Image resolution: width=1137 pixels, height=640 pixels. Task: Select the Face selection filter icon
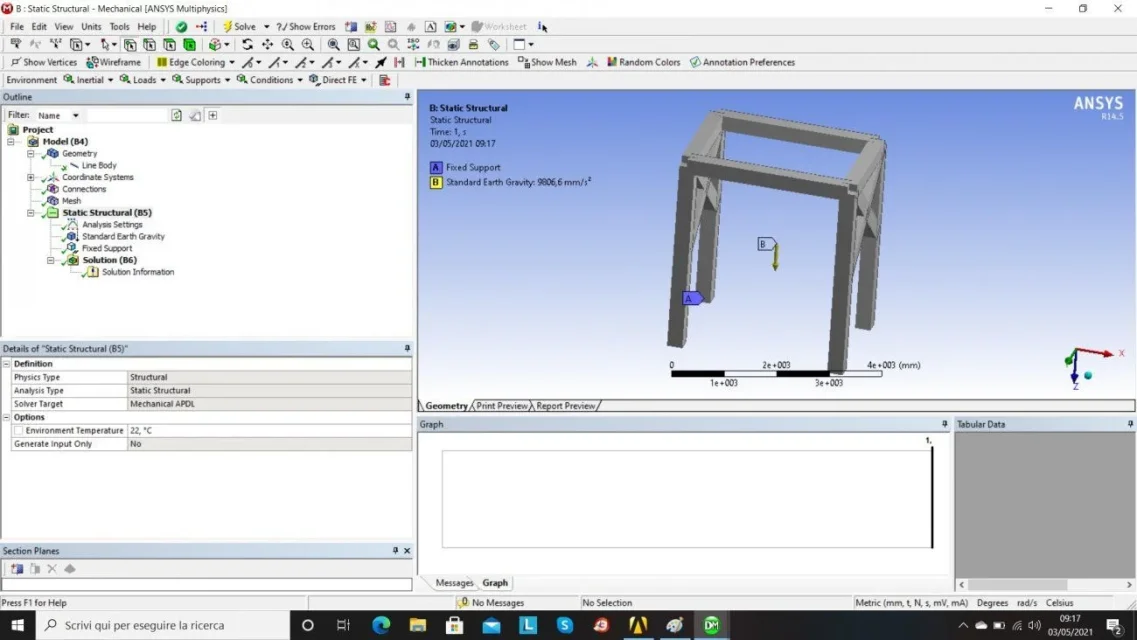click(170, 44)
